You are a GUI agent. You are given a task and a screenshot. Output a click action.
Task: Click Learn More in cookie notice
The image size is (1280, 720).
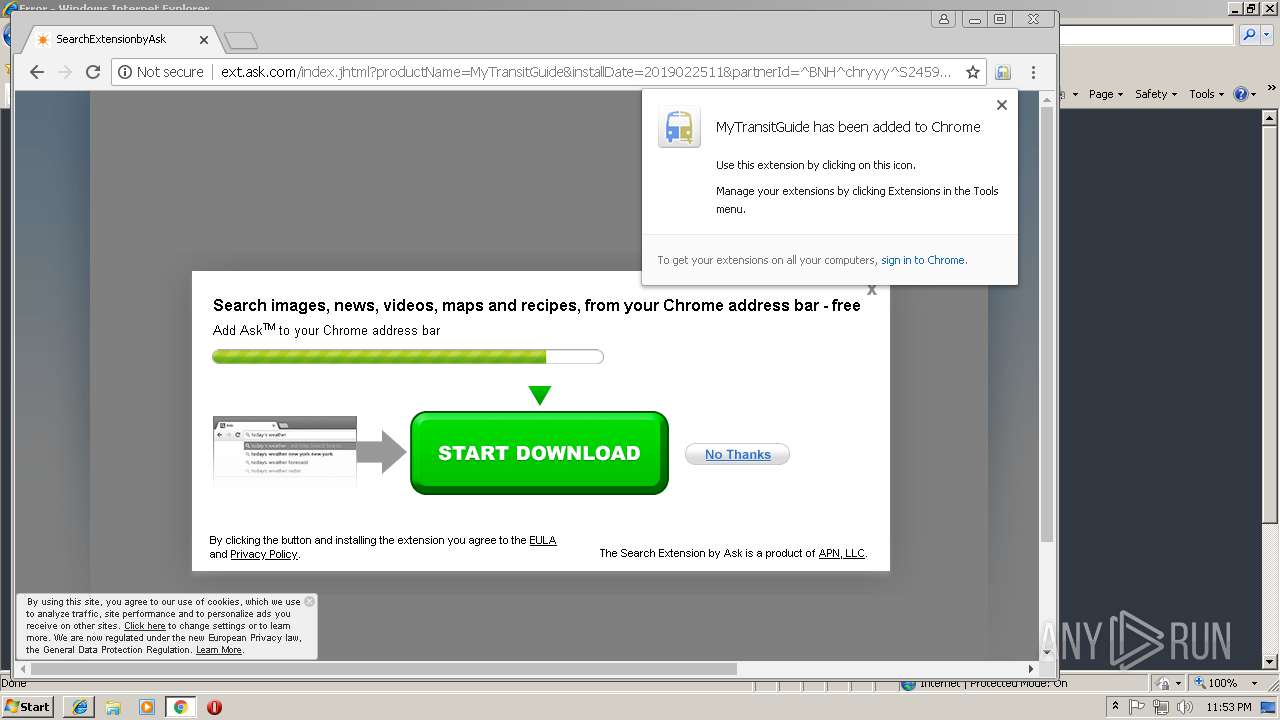[x=218, y=650]
